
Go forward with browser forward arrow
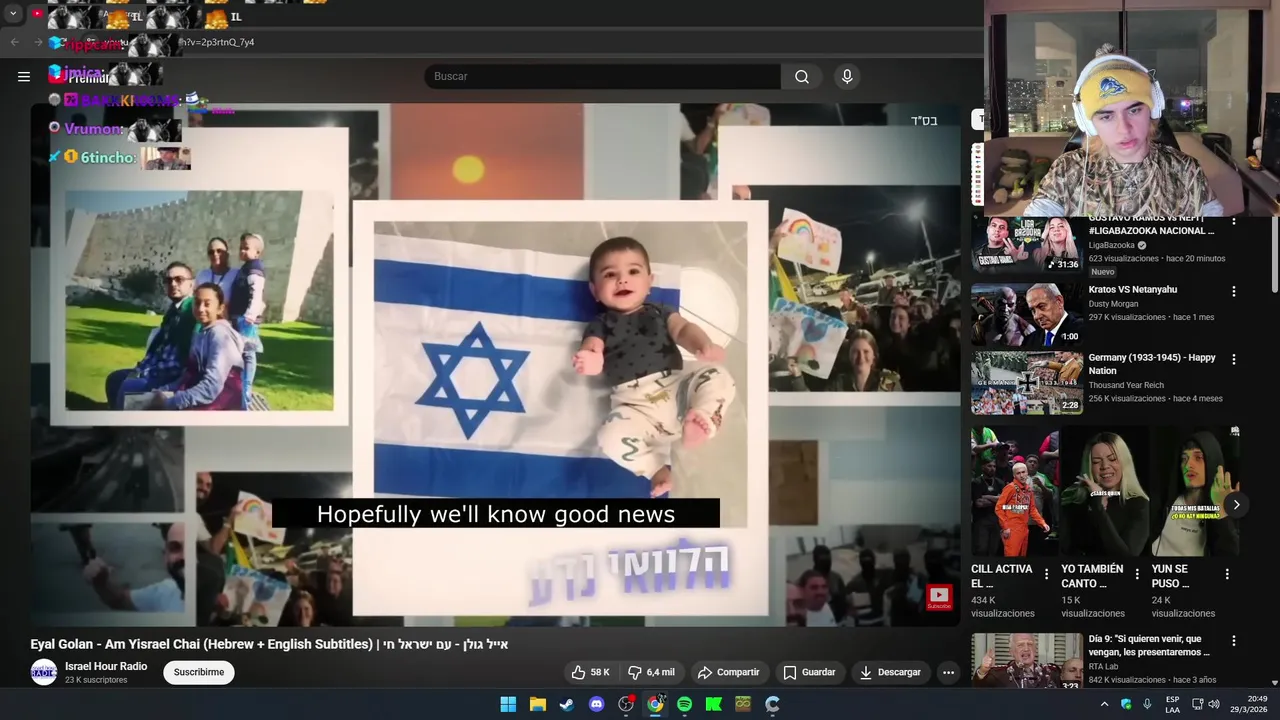click(x=38, y=42)
